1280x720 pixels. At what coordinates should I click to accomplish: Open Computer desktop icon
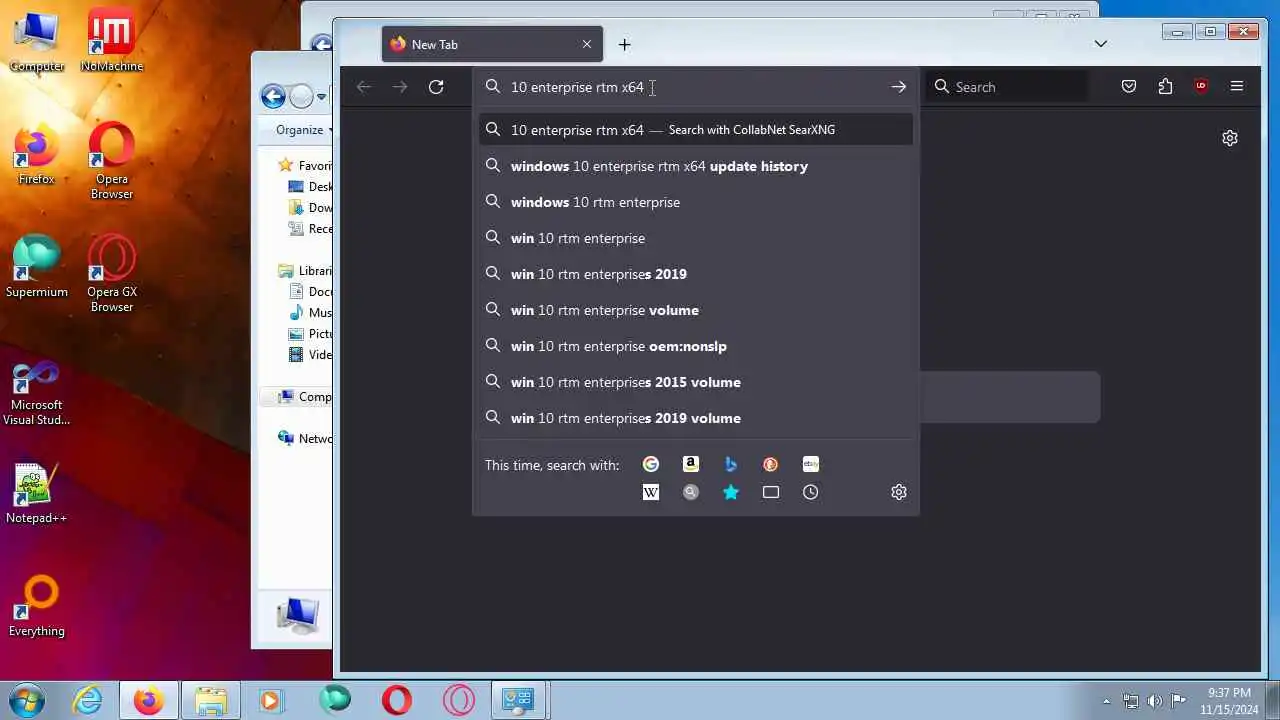click(37, 42)
